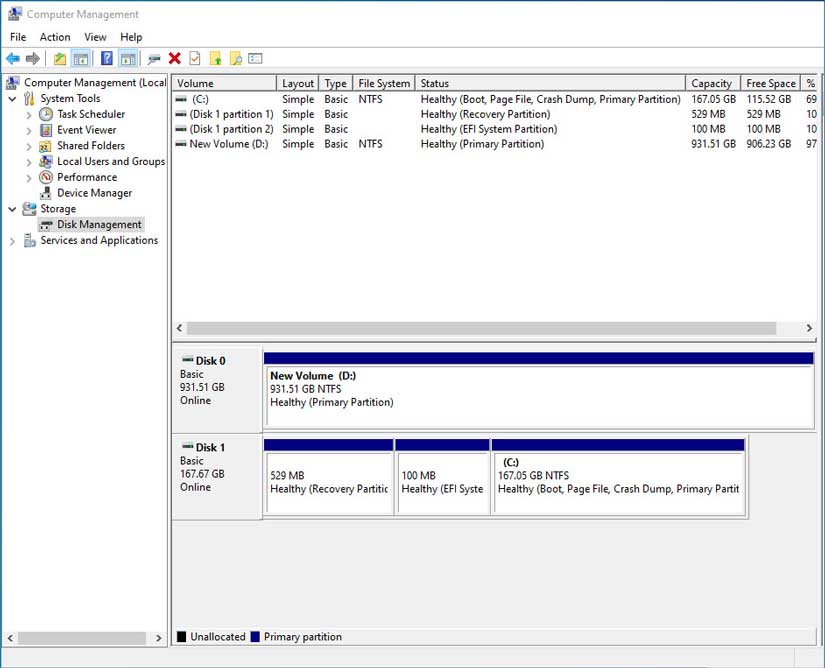Open the Action menu
Viewport: 825px width, 668px height.
(x=55, y=37)
